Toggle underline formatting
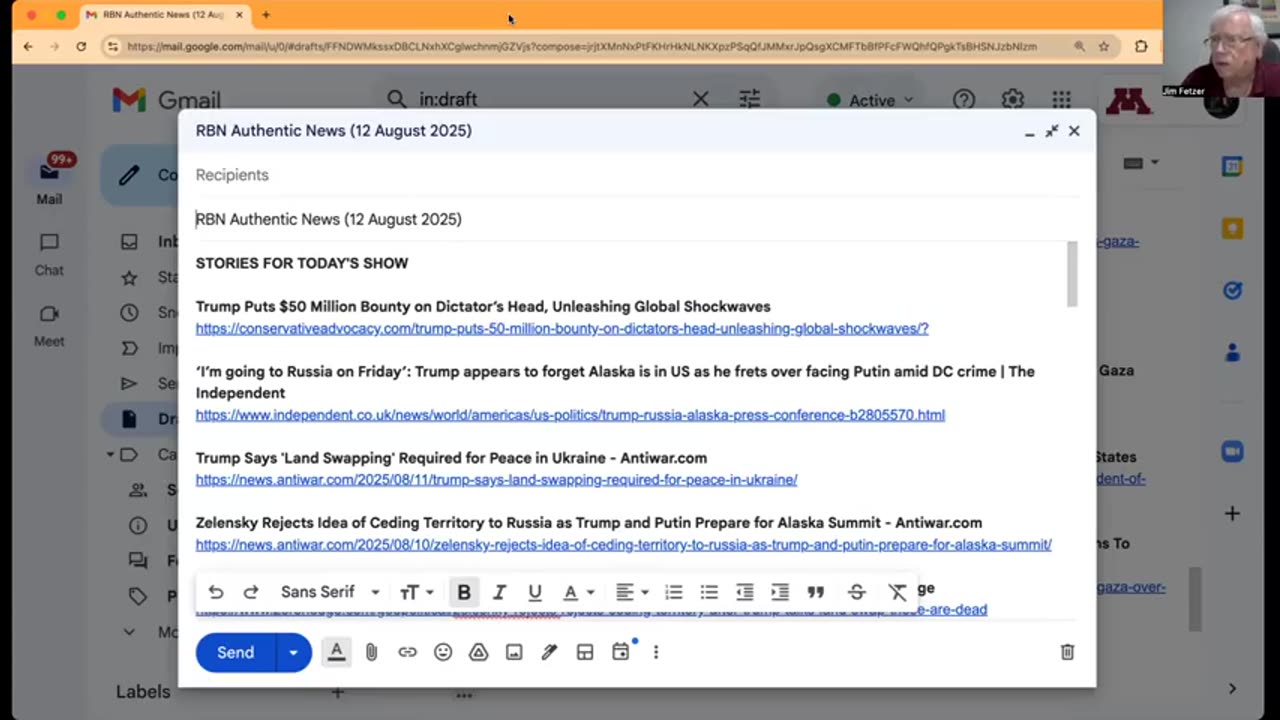 pos(535,592)
